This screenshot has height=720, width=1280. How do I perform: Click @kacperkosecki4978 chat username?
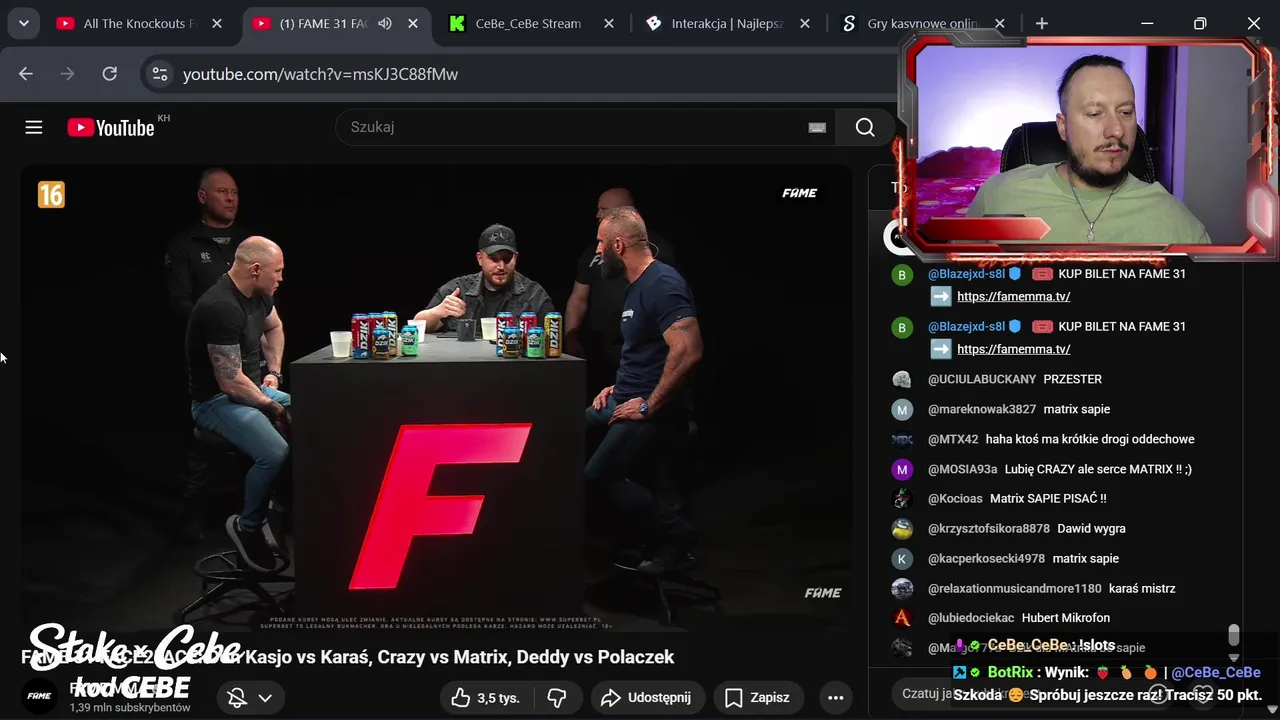point(986,558)
